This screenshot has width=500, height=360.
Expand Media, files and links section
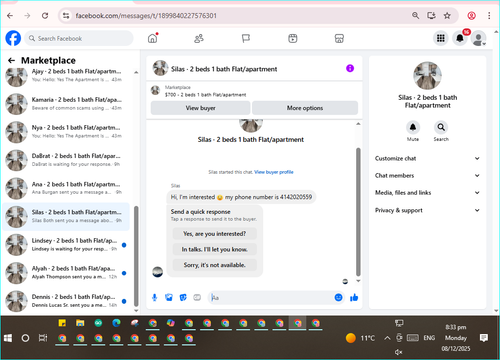click(427, 193)
